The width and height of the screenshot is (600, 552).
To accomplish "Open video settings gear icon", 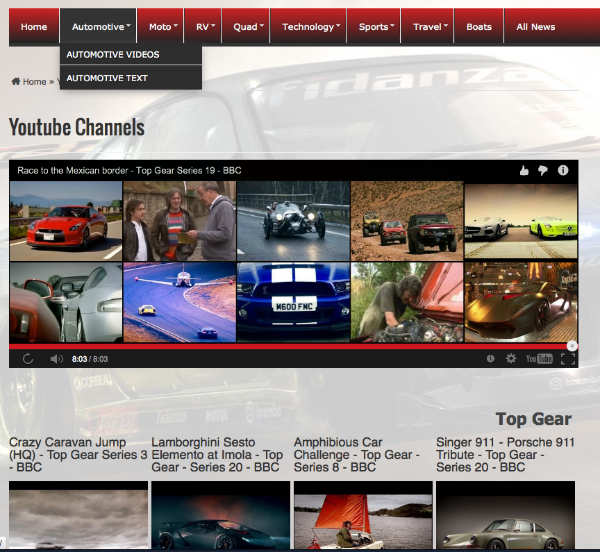I will coord(511,359).
